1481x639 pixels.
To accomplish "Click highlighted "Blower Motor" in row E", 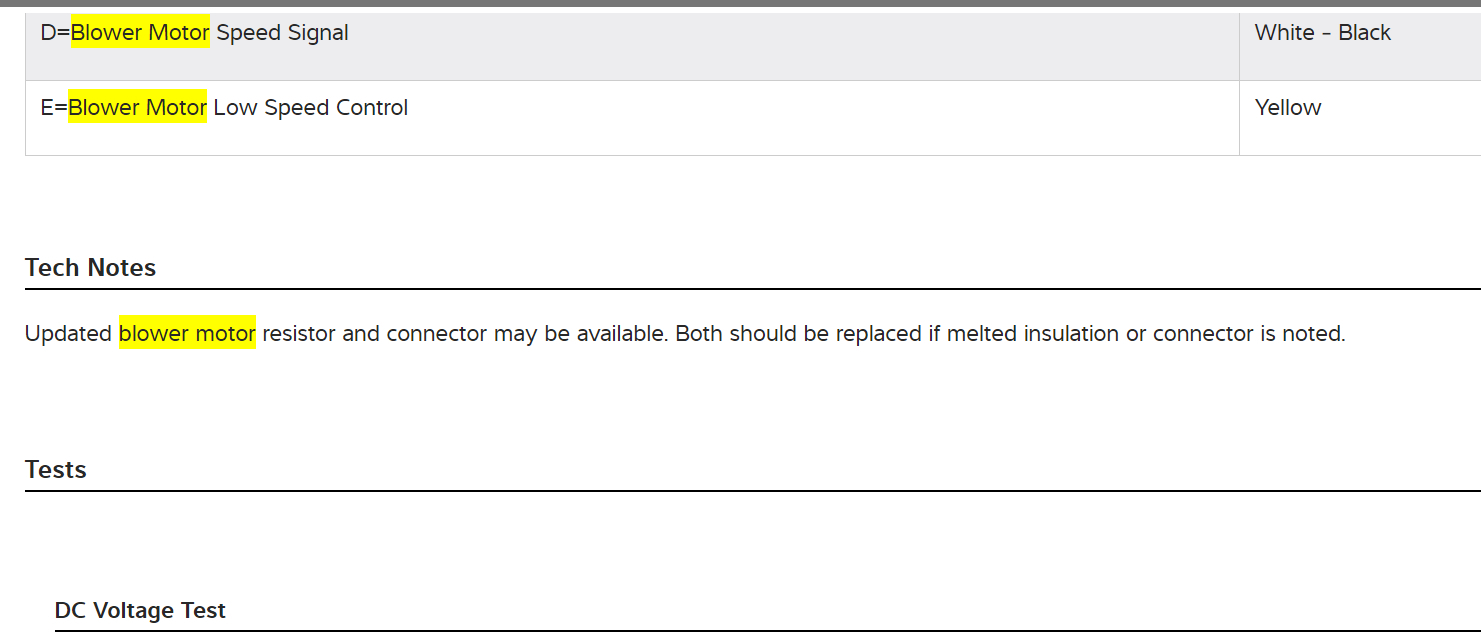I will pyautogui.click(x=138, y=108).
